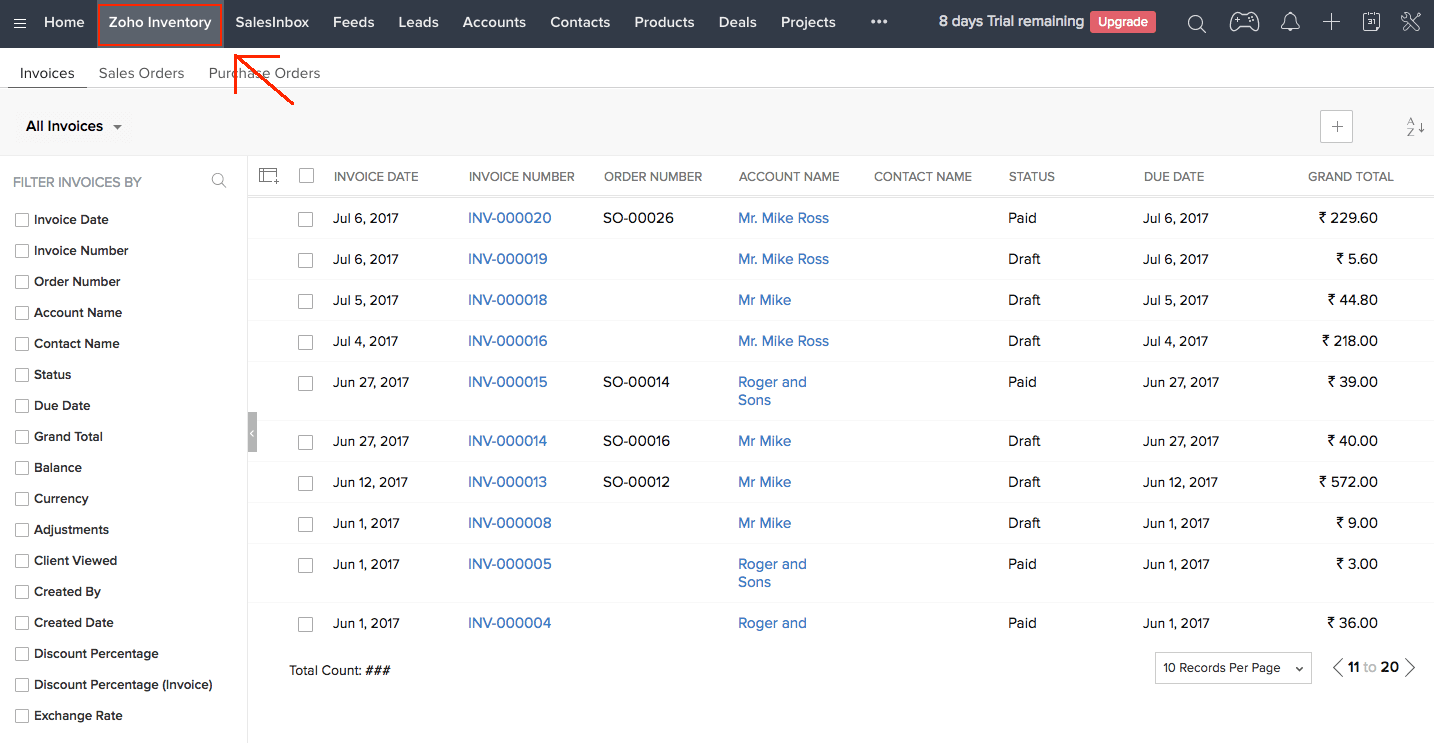Click order number SO-00026
Image resolution: width=1434 pixels, height=743 pixels.
click(x=639, y=218)
